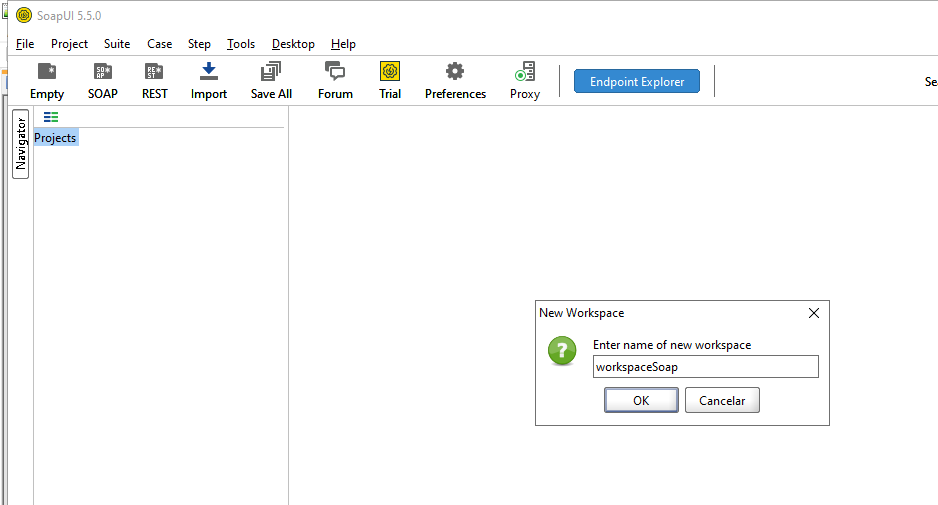
Task: Click the 'New Workspace' dialog title
Action: coord(581,313)
